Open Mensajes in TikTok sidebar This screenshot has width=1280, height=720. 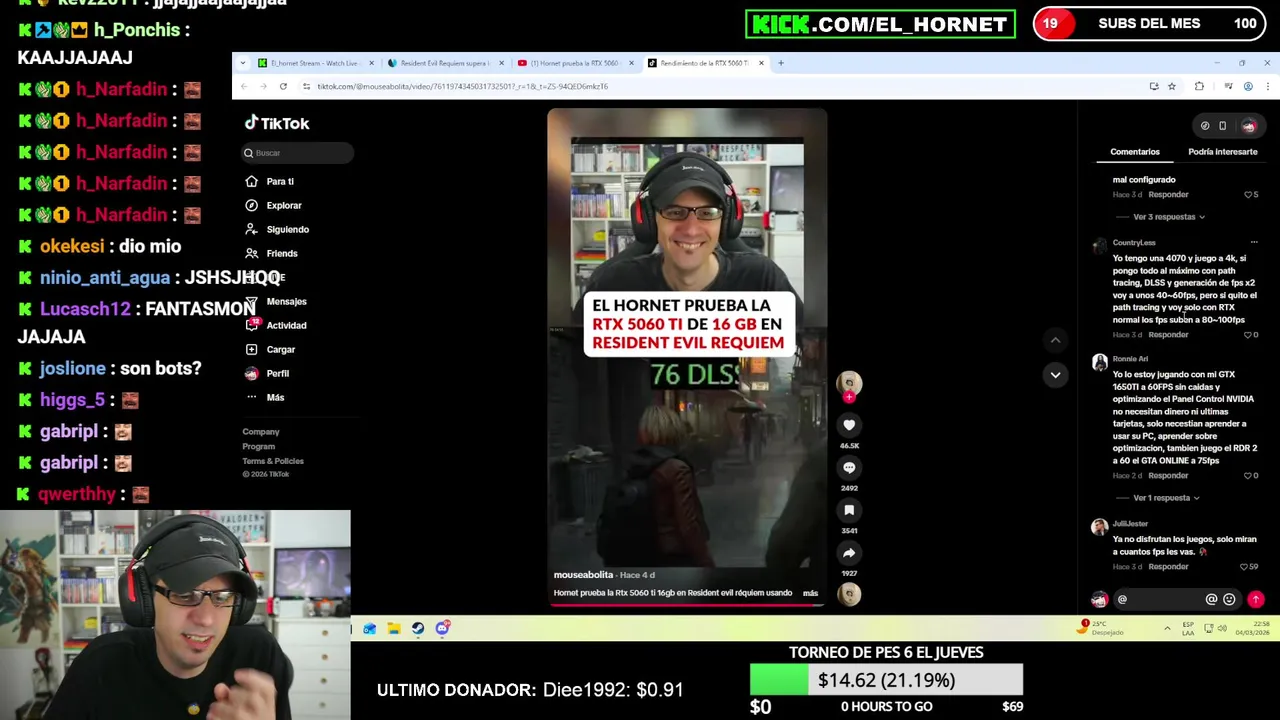point(276,301)
